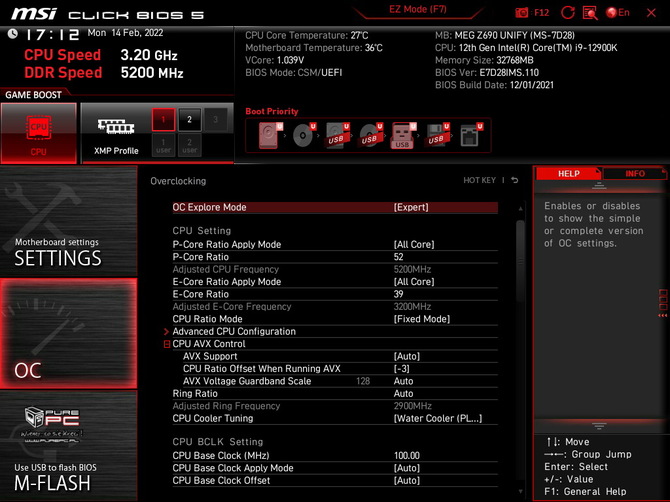The width and height of the screenshot is (670, 502).
Task: Click the HOT KEY label
Action: point(479,180)
